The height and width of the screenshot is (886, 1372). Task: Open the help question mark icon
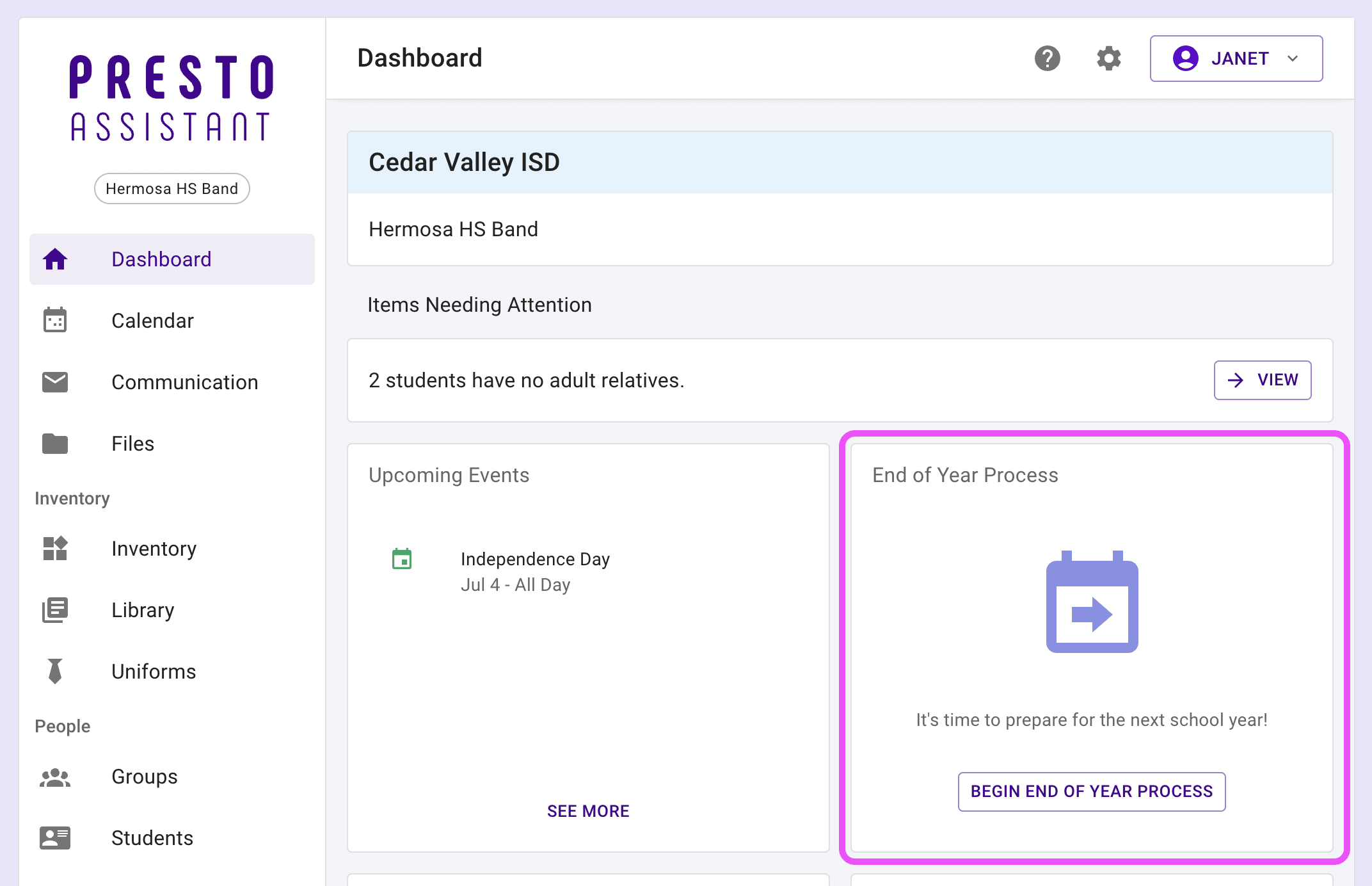coord(1047,58)
